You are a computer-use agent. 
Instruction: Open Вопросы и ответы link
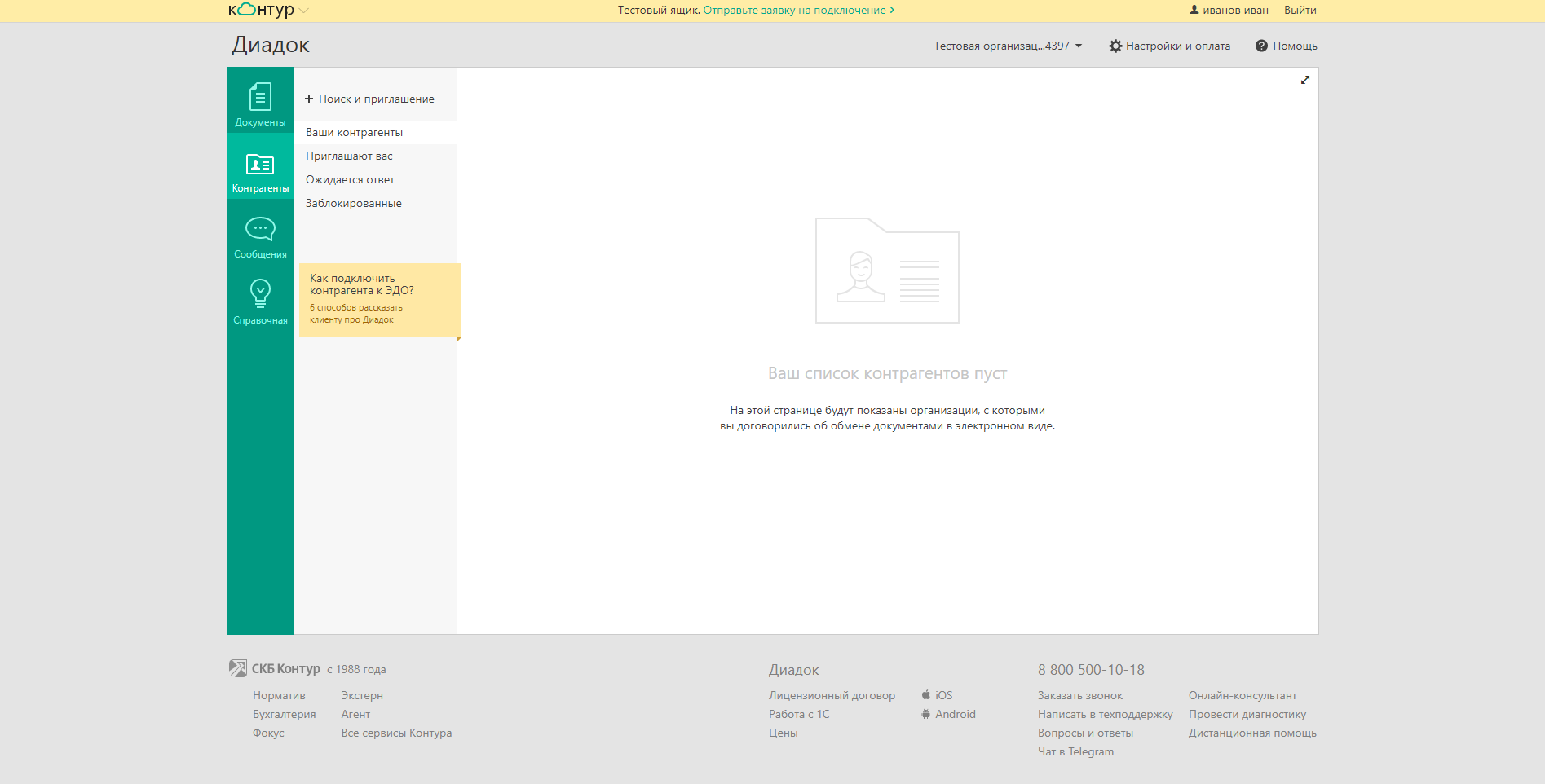pos(1085,733)
